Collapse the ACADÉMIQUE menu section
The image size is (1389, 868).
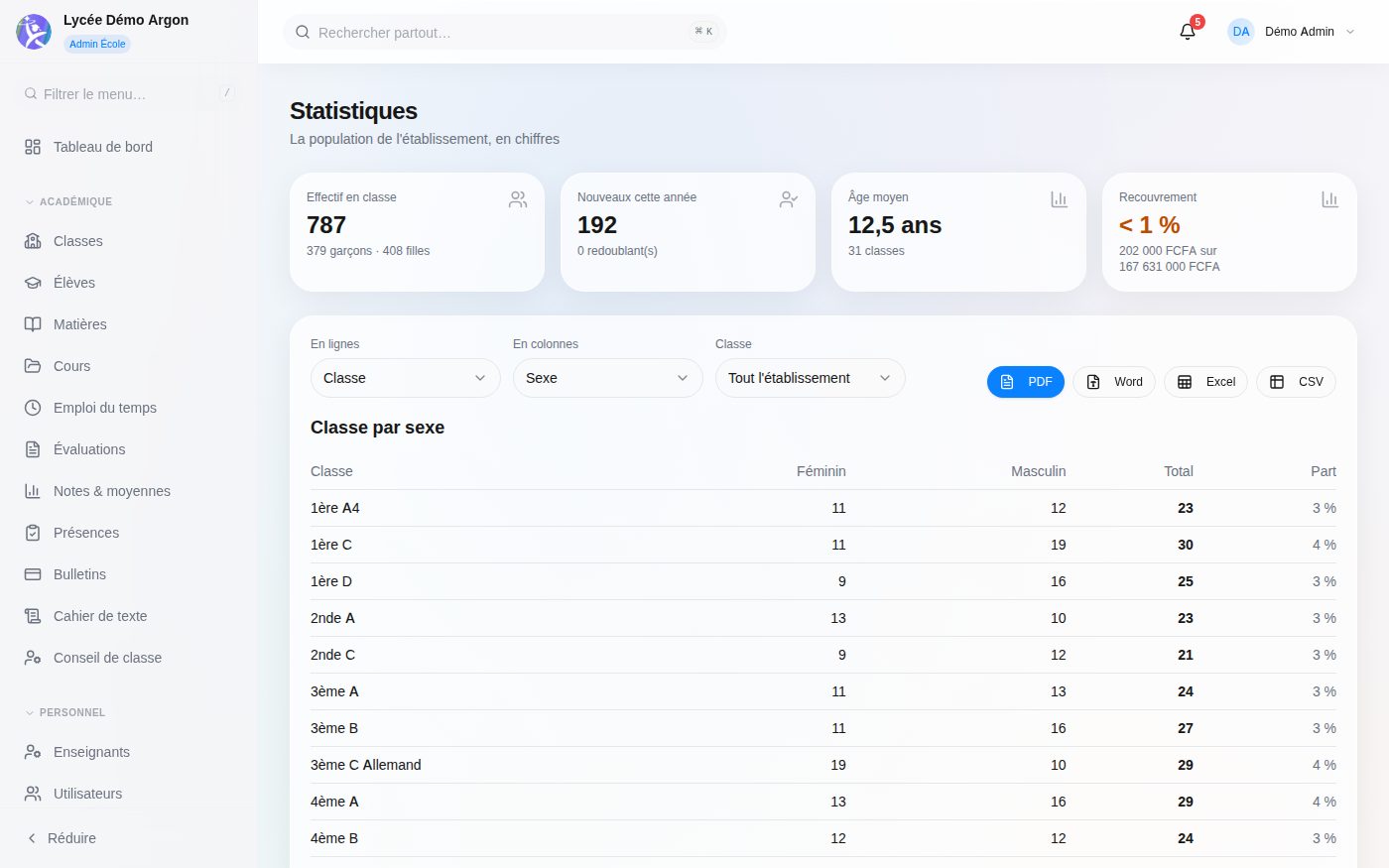(68, 201)
